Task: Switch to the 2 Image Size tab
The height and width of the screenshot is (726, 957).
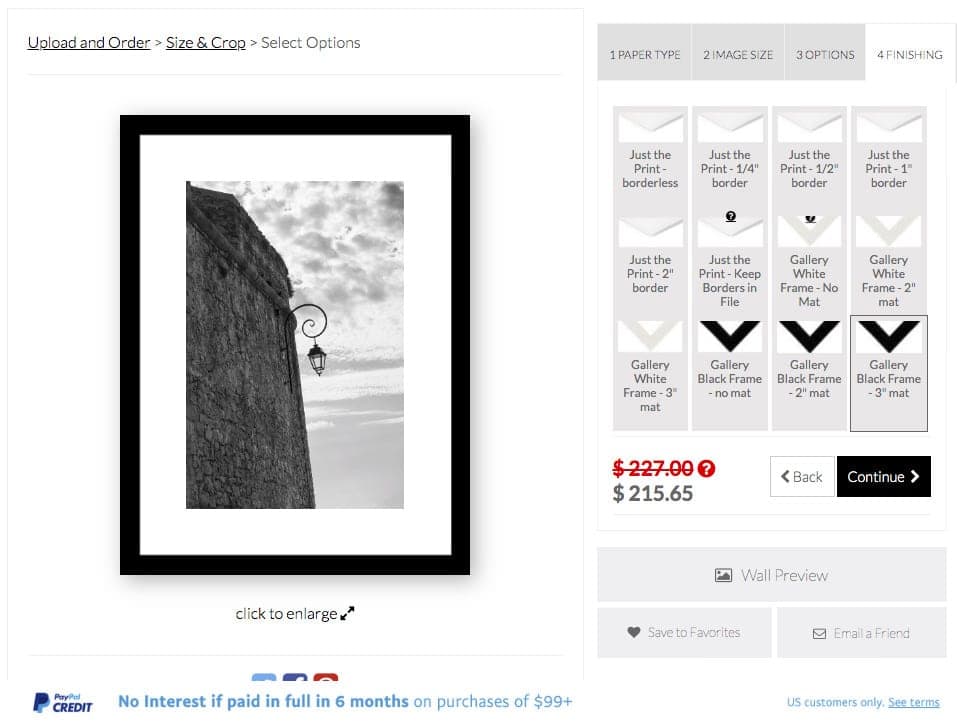Action: coord(738,54)
